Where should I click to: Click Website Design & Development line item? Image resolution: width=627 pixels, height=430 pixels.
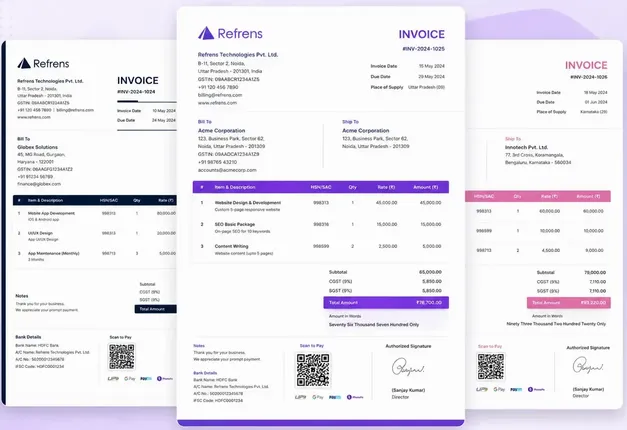[x=248, y=203]
